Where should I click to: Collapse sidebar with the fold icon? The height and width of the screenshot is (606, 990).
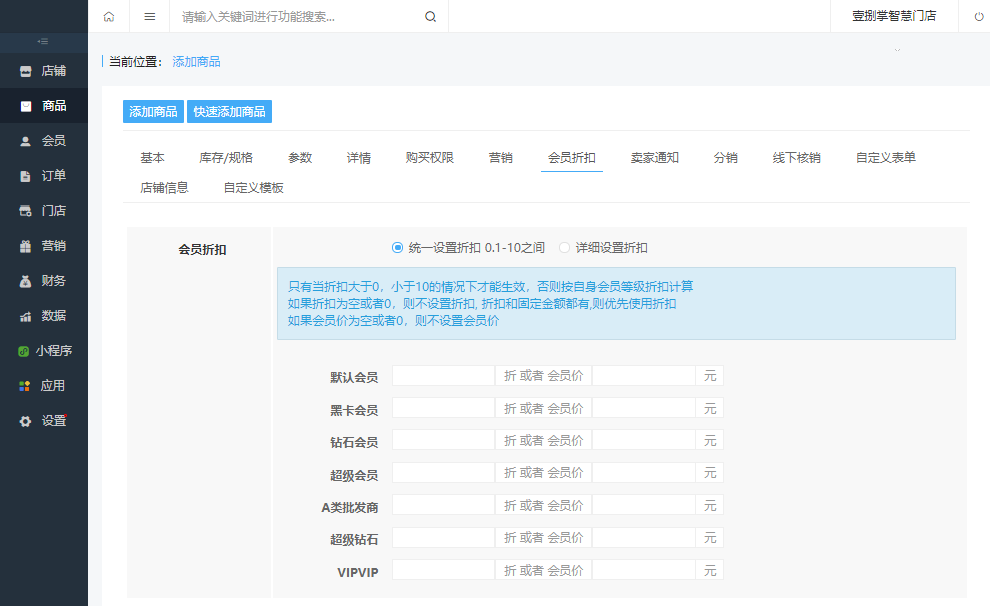click(43, 42)
